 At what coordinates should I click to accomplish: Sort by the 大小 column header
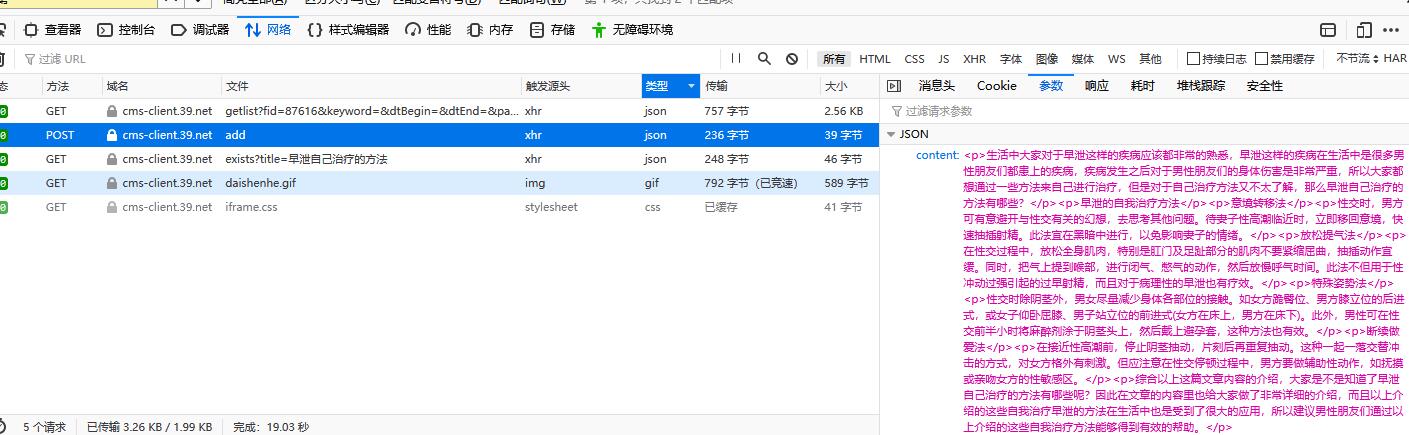click(849, 86)
